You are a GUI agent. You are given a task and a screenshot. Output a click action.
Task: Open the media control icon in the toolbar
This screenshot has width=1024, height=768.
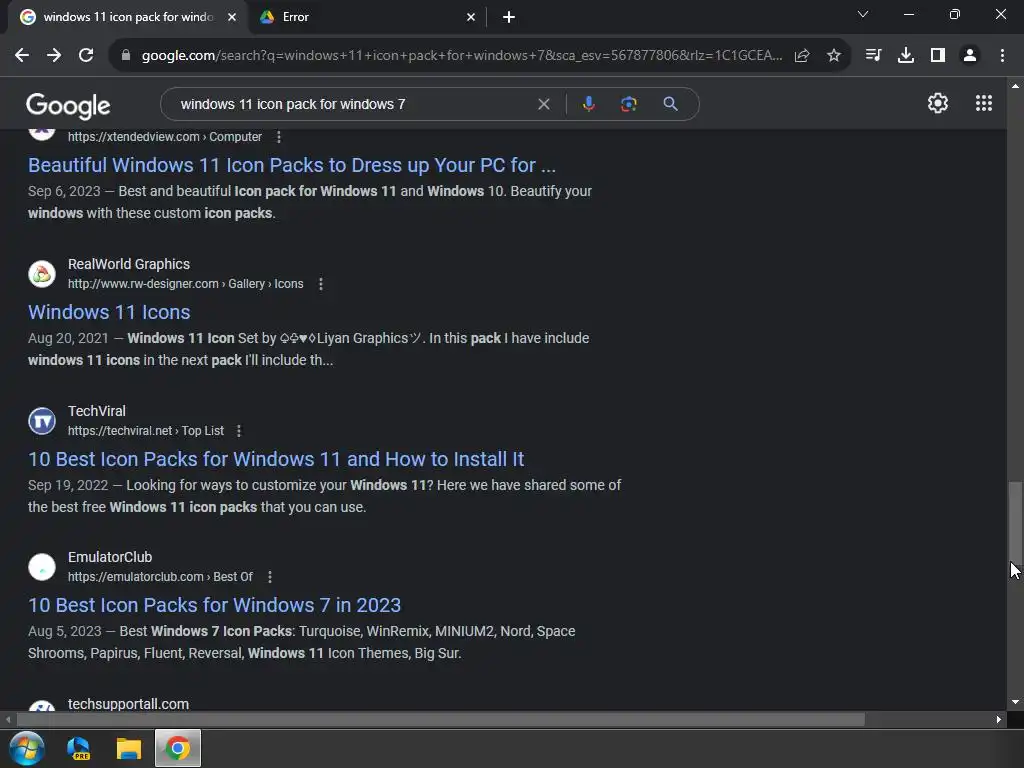click(873, 56)
